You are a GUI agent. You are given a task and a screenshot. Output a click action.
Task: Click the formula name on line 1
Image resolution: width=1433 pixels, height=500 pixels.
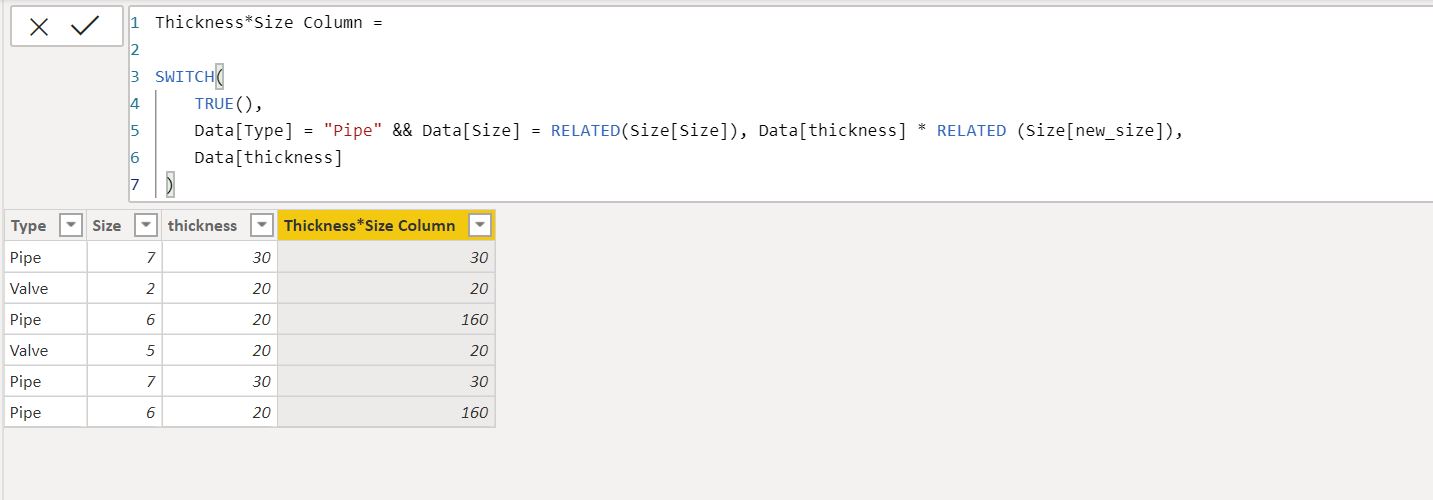[x=259, y=22]
